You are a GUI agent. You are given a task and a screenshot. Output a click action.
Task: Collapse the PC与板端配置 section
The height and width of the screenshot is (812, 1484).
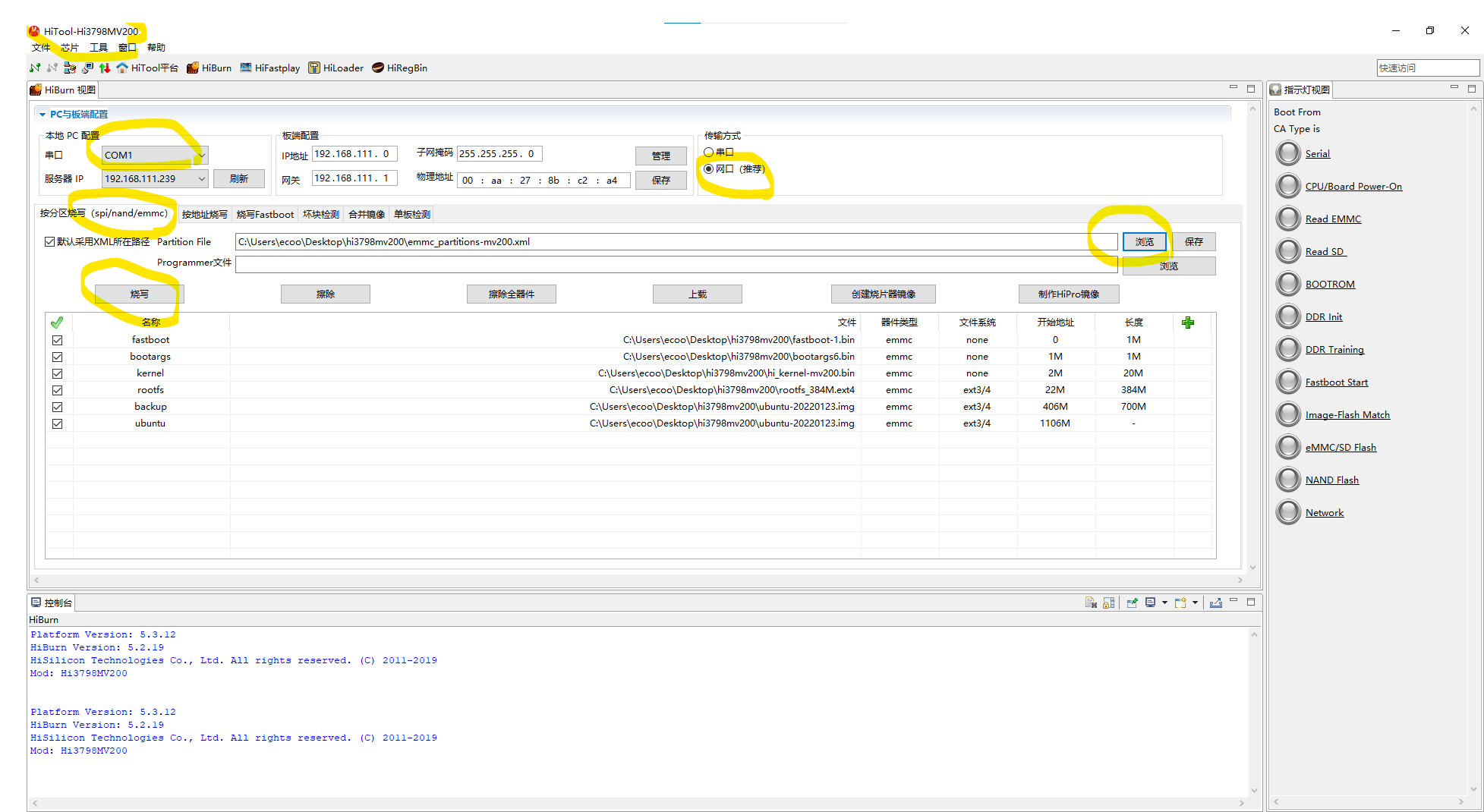(43, 115)
